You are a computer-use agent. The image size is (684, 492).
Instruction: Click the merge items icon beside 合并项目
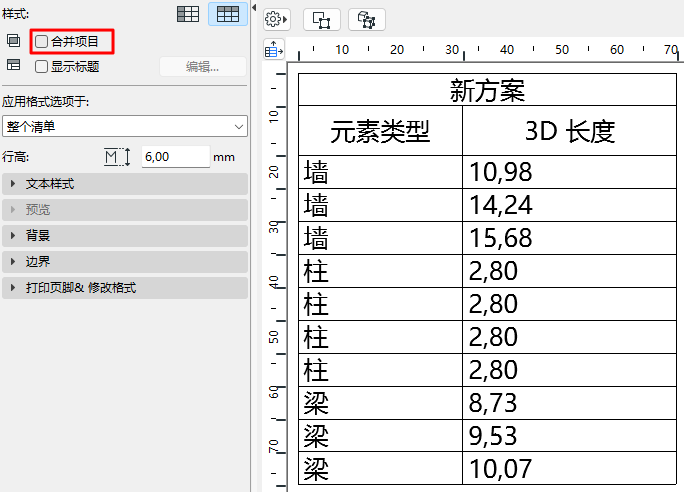point(14,41)
